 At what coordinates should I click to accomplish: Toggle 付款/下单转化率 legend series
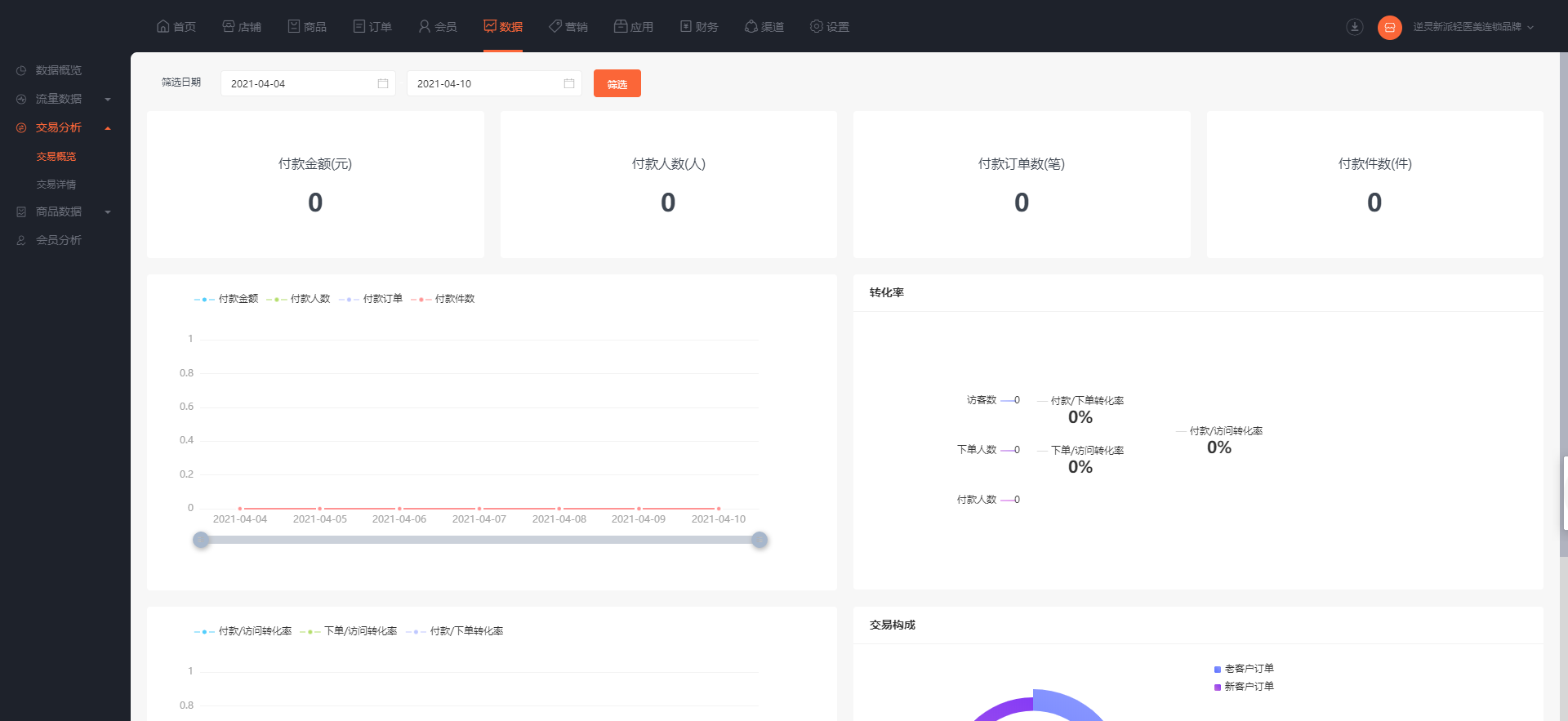(454, 631)
